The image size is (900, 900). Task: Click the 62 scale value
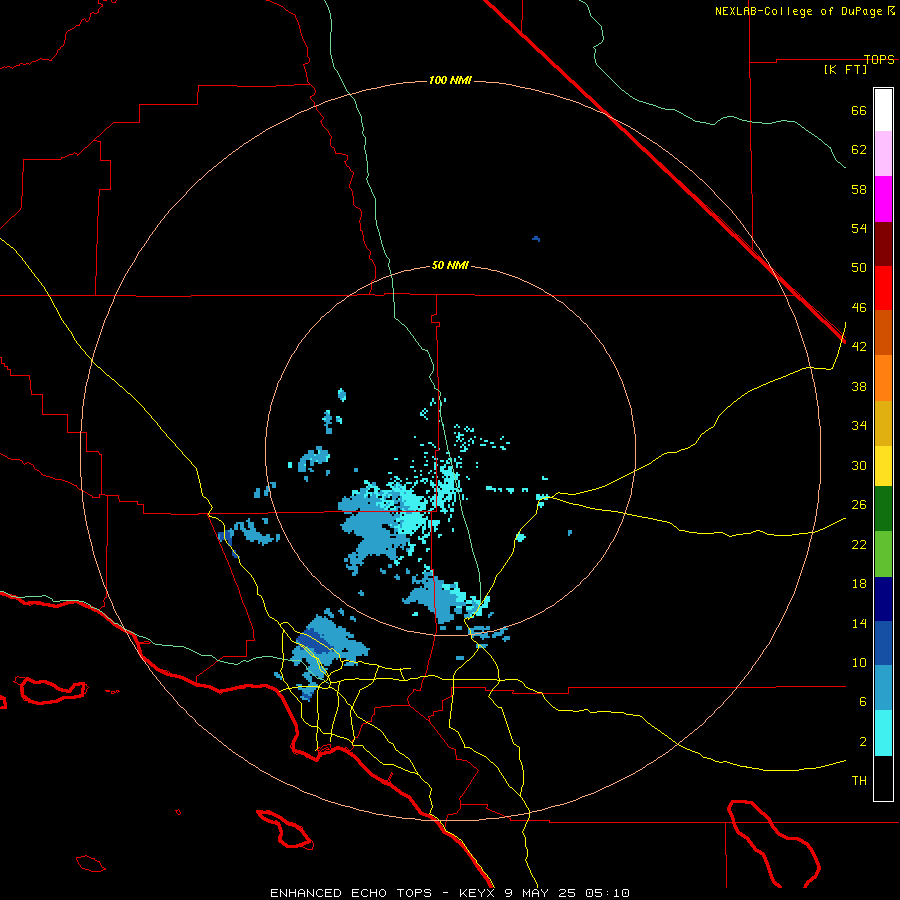click(x=859, y=150)
